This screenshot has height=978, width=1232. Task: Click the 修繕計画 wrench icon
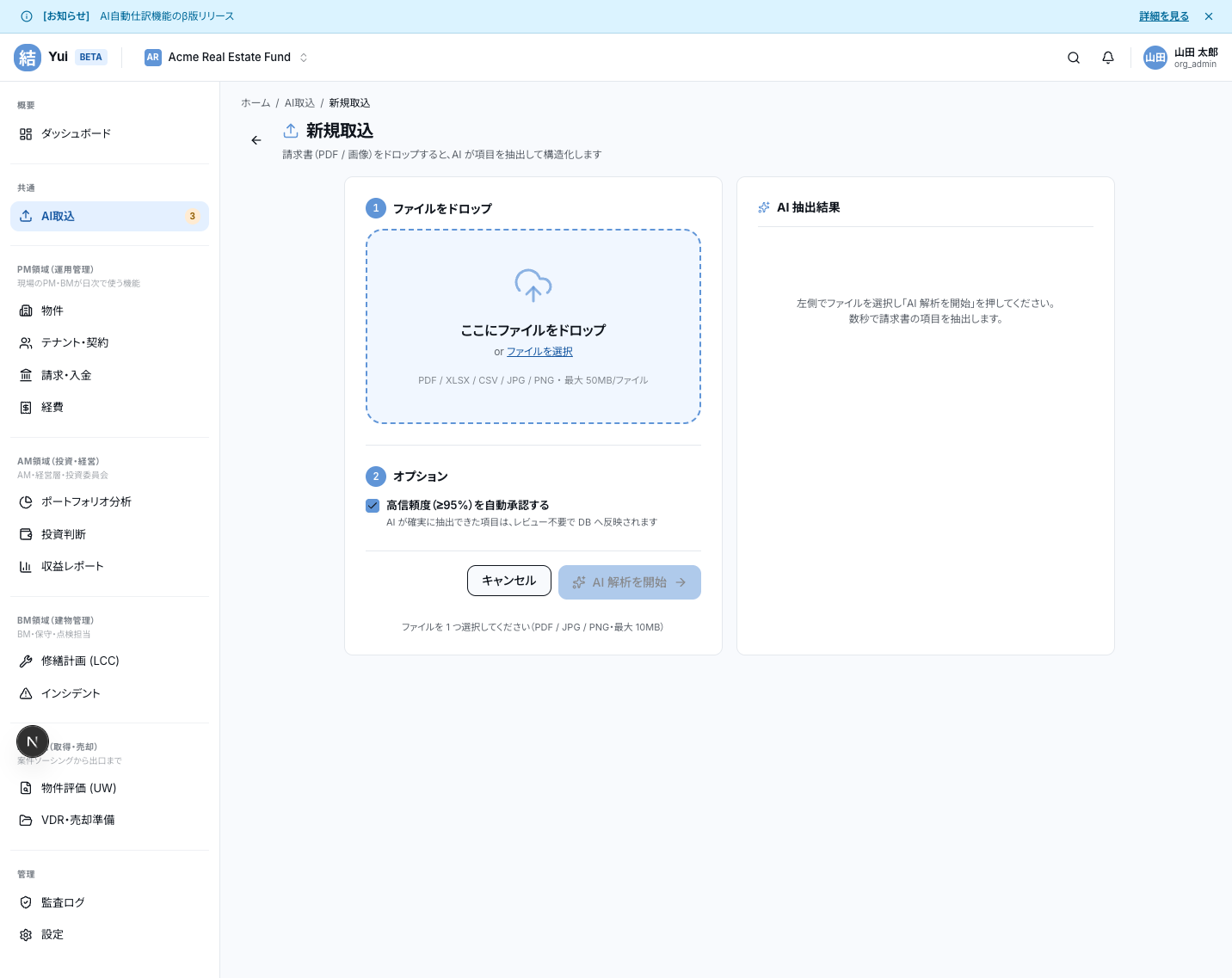pos(26,661)
